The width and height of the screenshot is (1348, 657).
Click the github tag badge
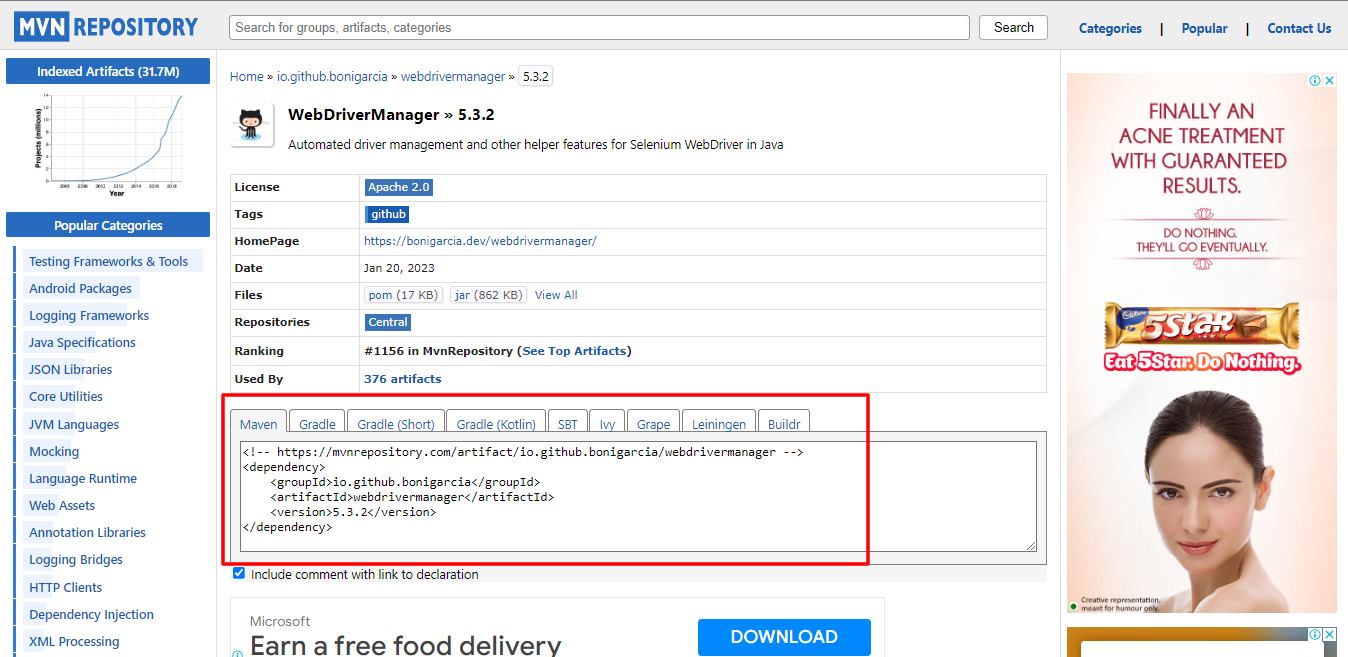coord(388,214)
